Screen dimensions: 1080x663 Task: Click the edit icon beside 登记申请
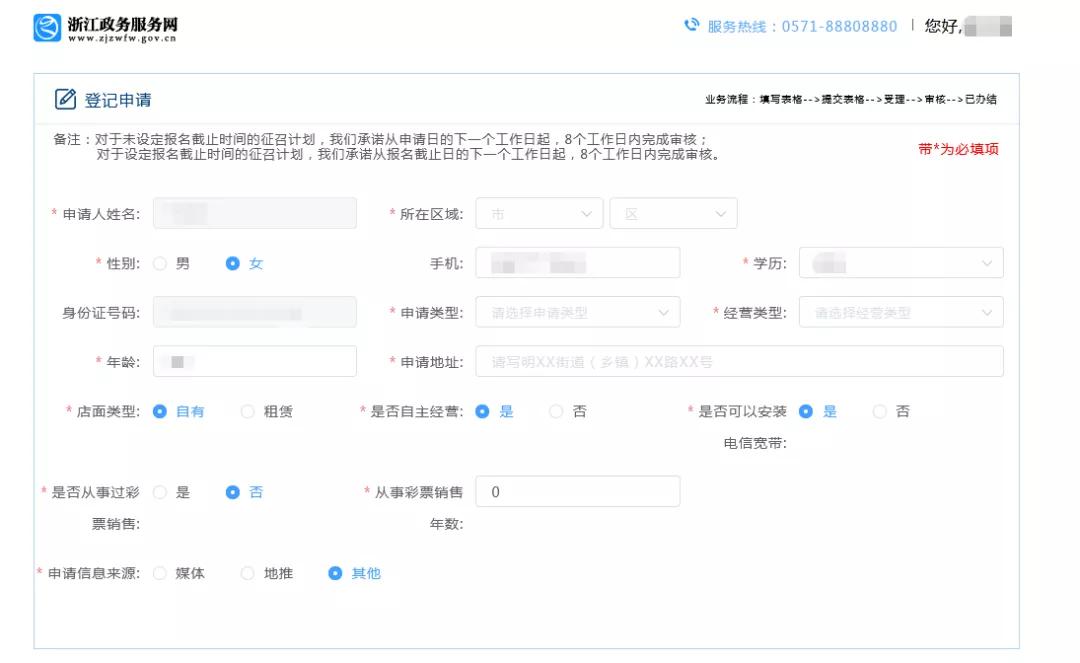pyautogui.click(x=63, y=98)
